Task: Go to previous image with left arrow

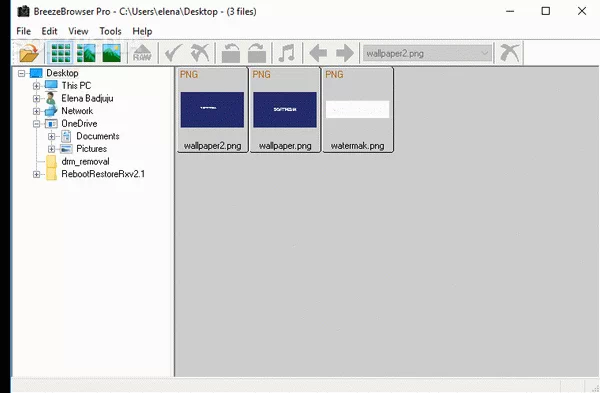Action: pos(318,53)
